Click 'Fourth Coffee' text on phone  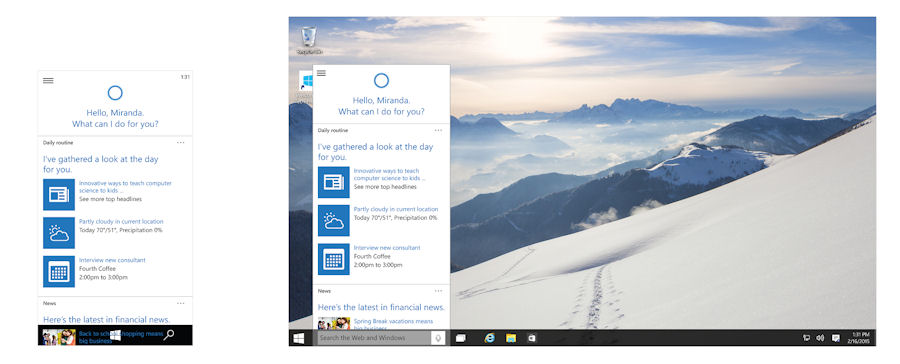tap(98, 269)
